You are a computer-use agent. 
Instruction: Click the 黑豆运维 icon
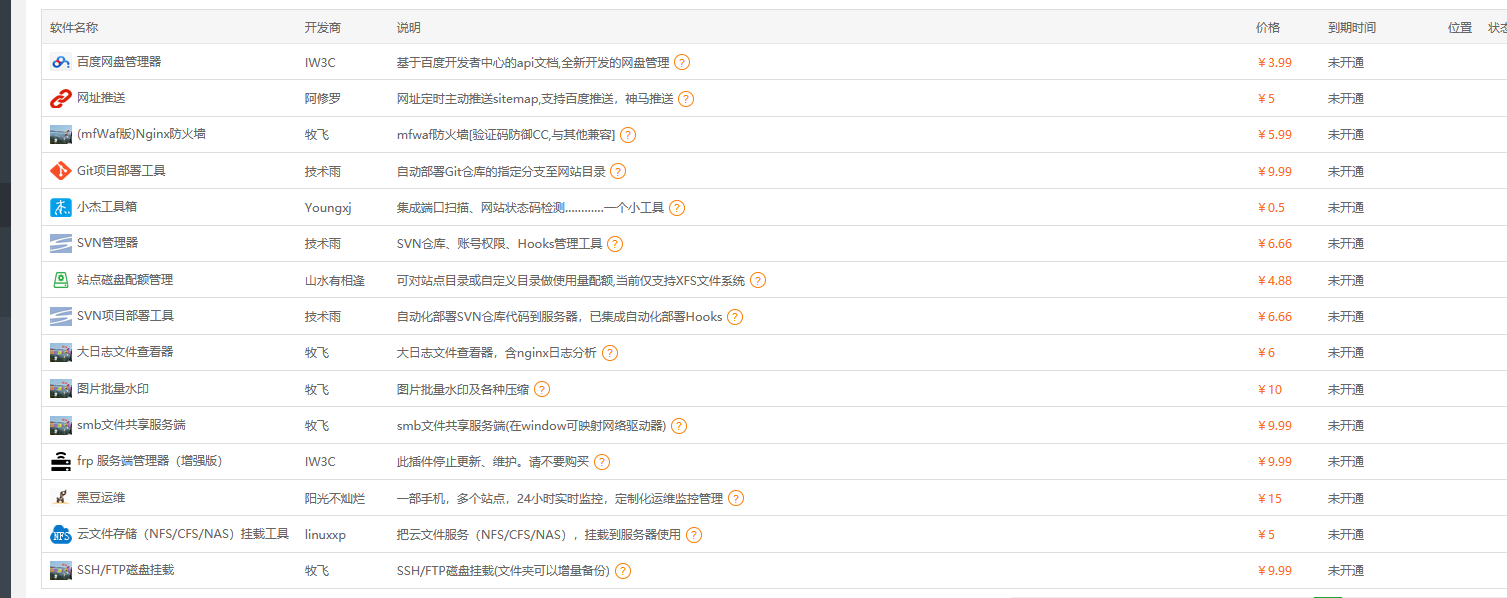[x=60, y=498]
